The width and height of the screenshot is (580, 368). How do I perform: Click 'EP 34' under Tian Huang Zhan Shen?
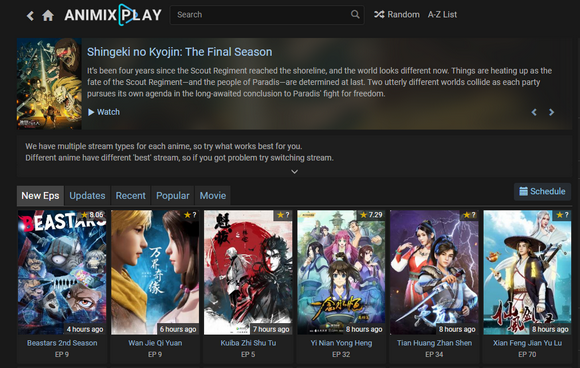434,354
